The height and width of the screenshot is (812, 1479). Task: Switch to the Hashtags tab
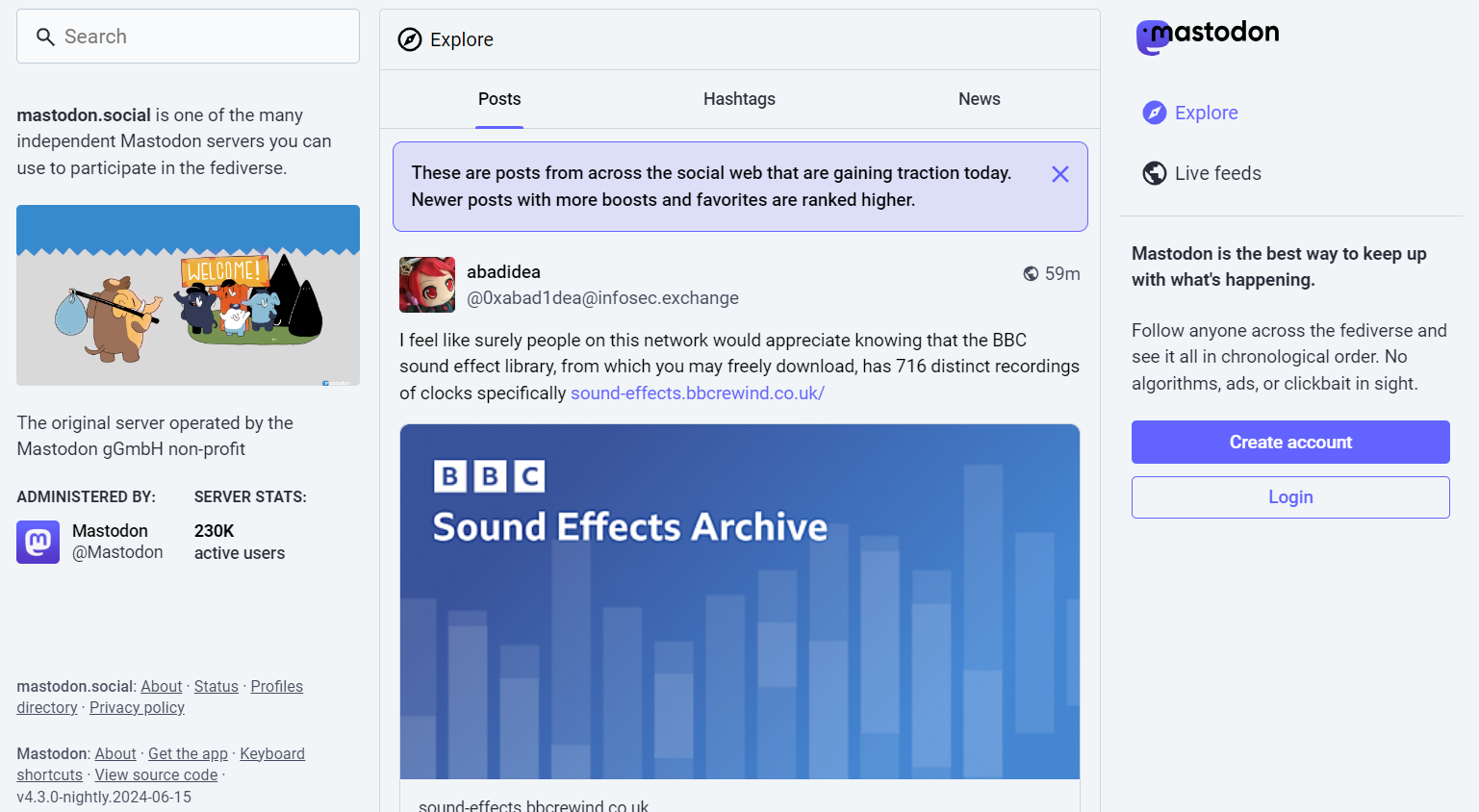pyautogui.click(x=739, y=99)
